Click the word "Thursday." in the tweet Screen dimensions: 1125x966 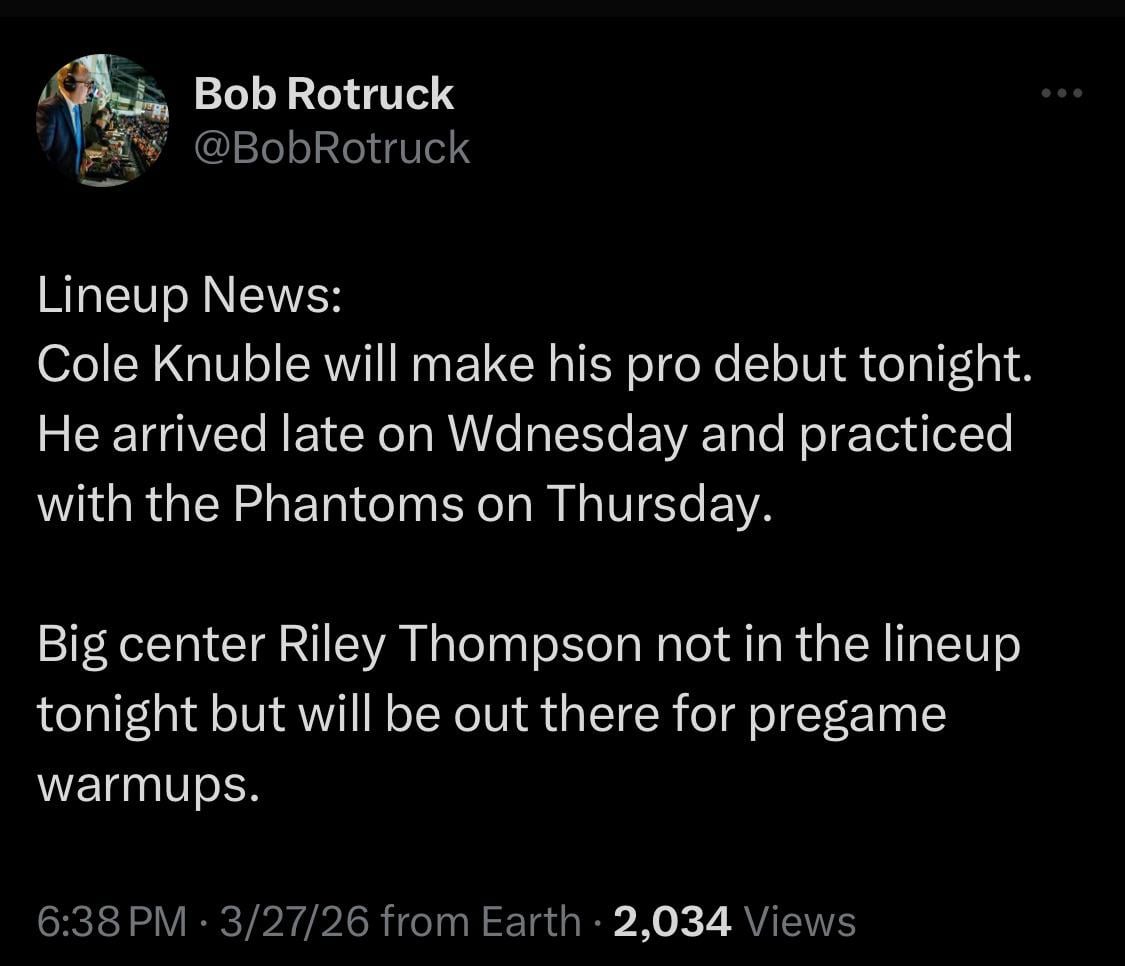[660, 505]
